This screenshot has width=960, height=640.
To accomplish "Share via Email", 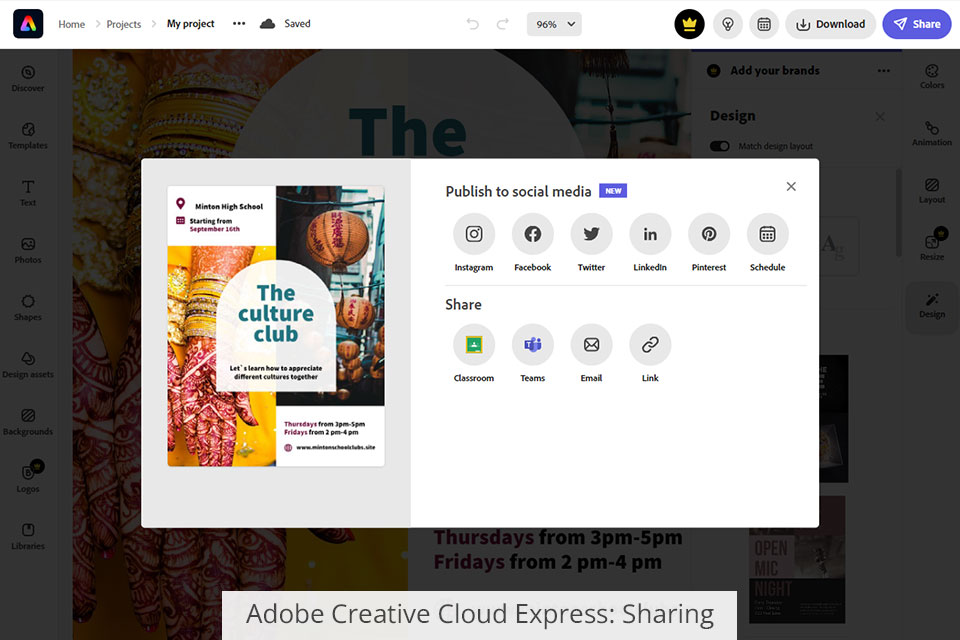I will point(591,345).
